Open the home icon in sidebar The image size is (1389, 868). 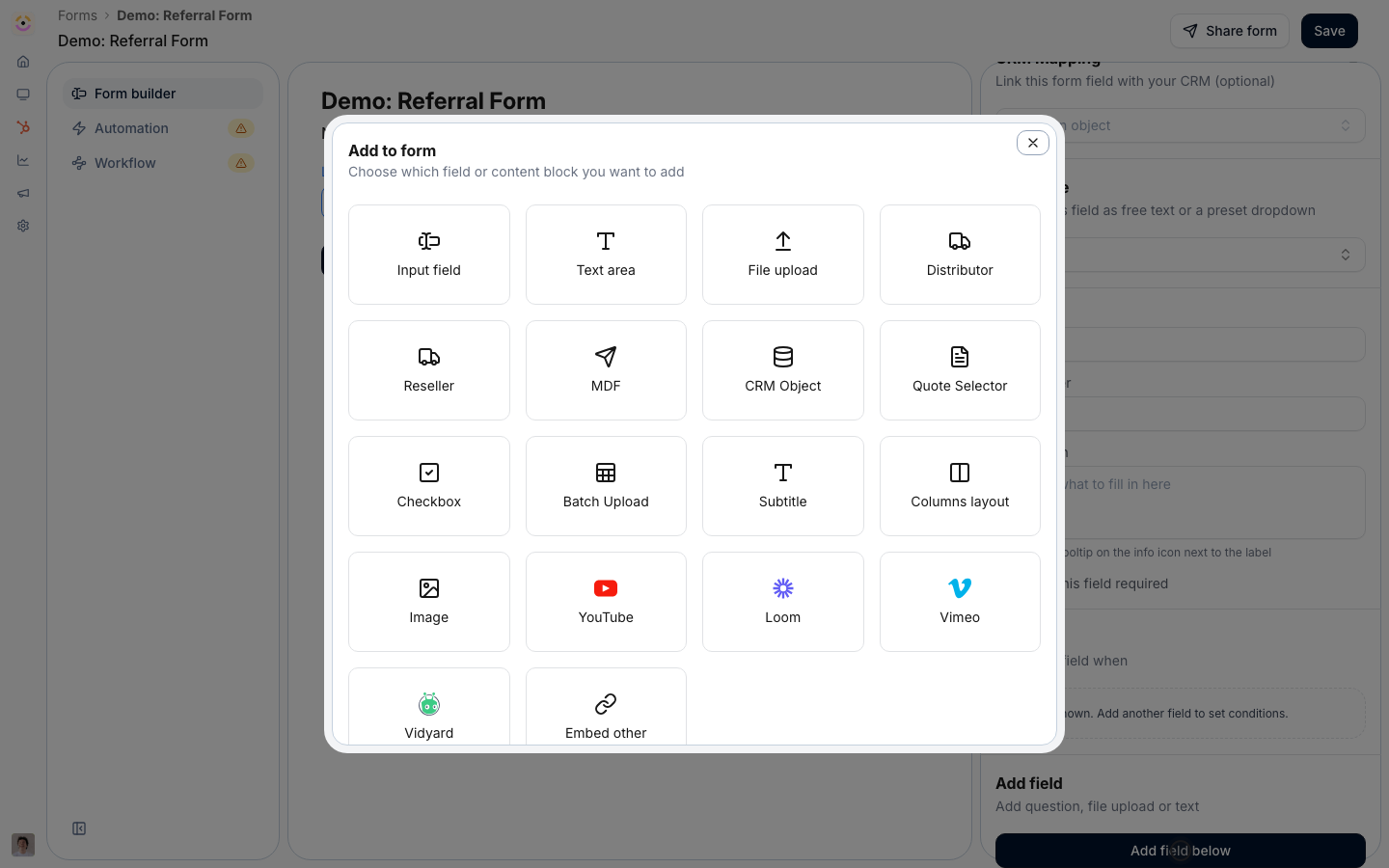coord(23,62)
